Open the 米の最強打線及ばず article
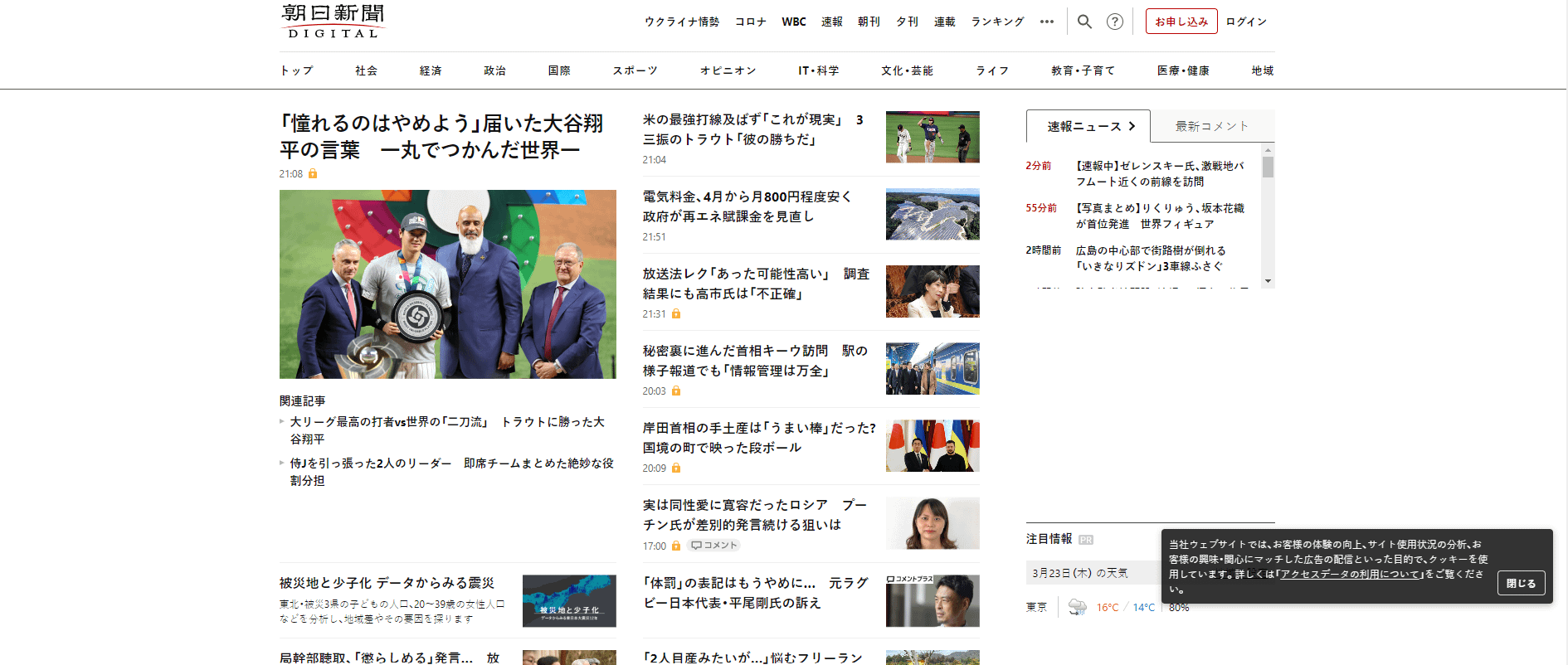 754,129
